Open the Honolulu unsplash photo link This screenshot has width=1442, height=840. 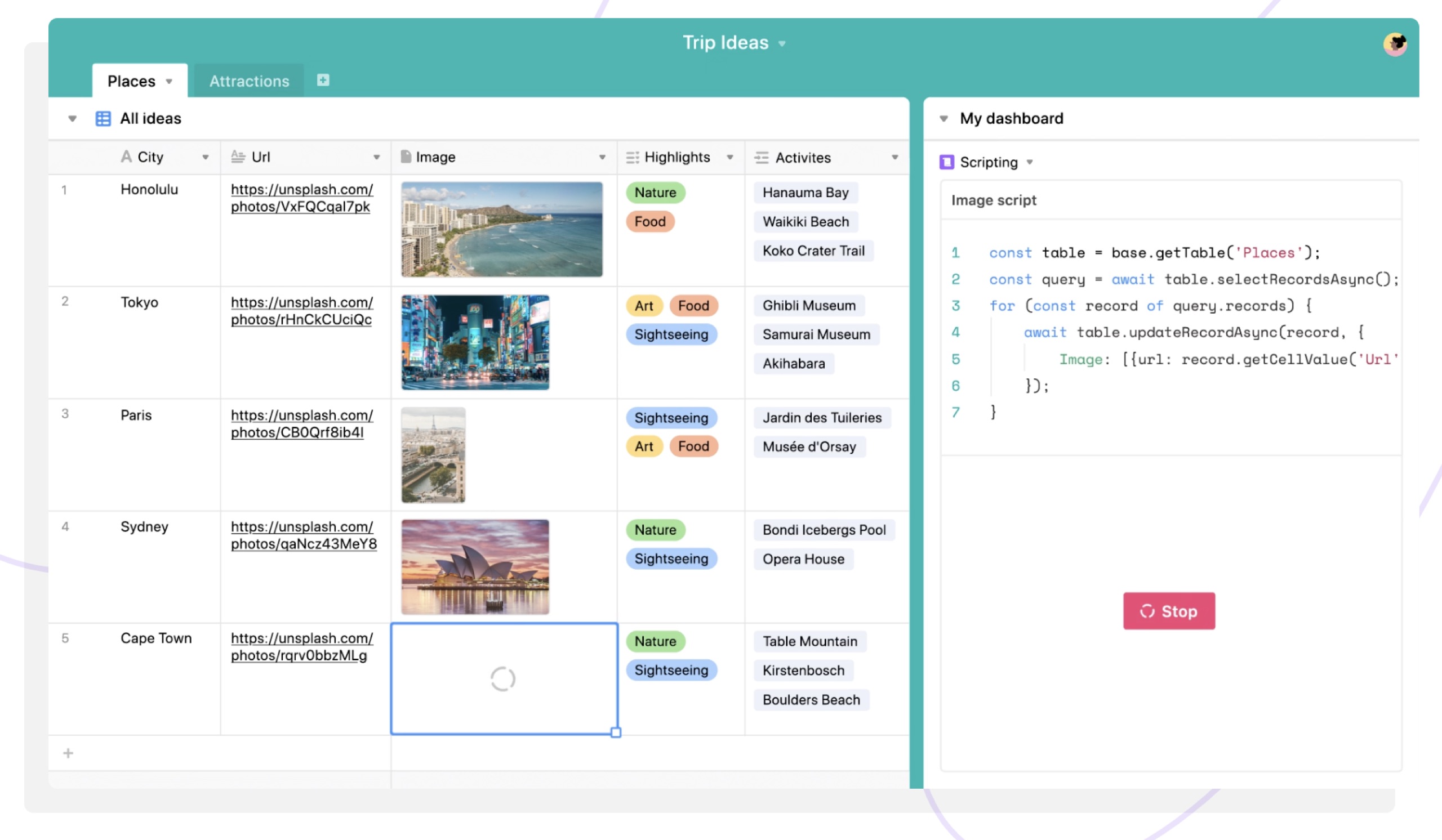click(x=301, y=198)
